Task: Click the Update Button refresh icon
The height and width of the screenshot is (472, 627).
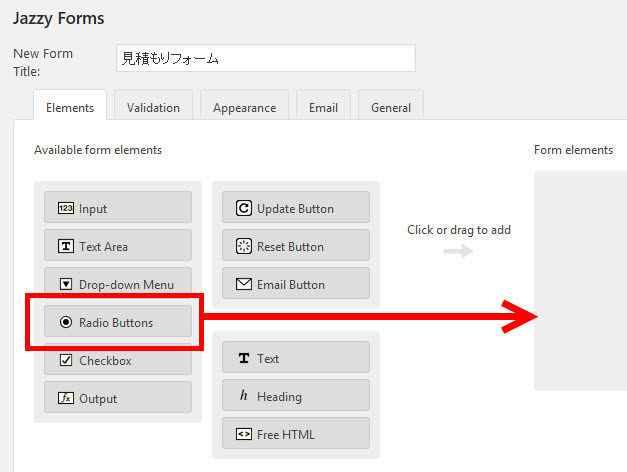Action: pyautogui.click(x=244, y=208)
